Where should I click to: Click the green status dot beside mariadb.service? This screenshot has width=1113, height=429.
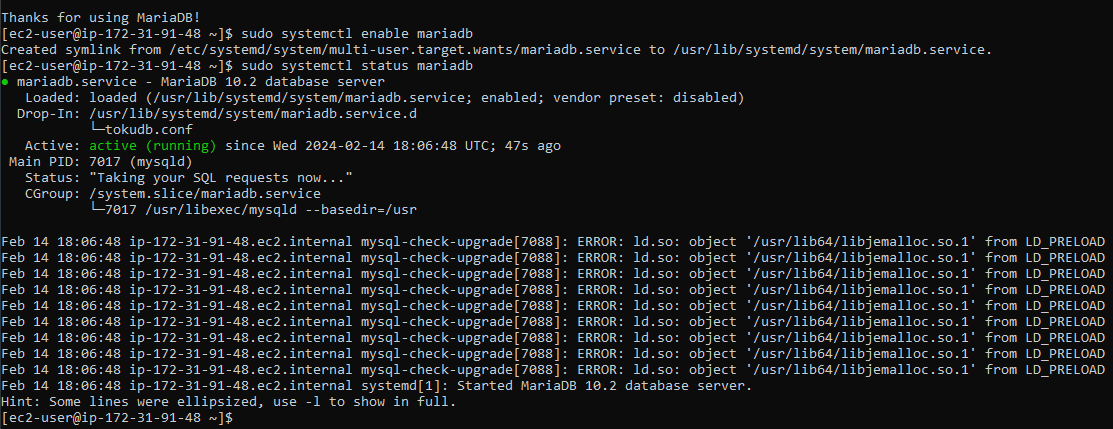[6, 82]
